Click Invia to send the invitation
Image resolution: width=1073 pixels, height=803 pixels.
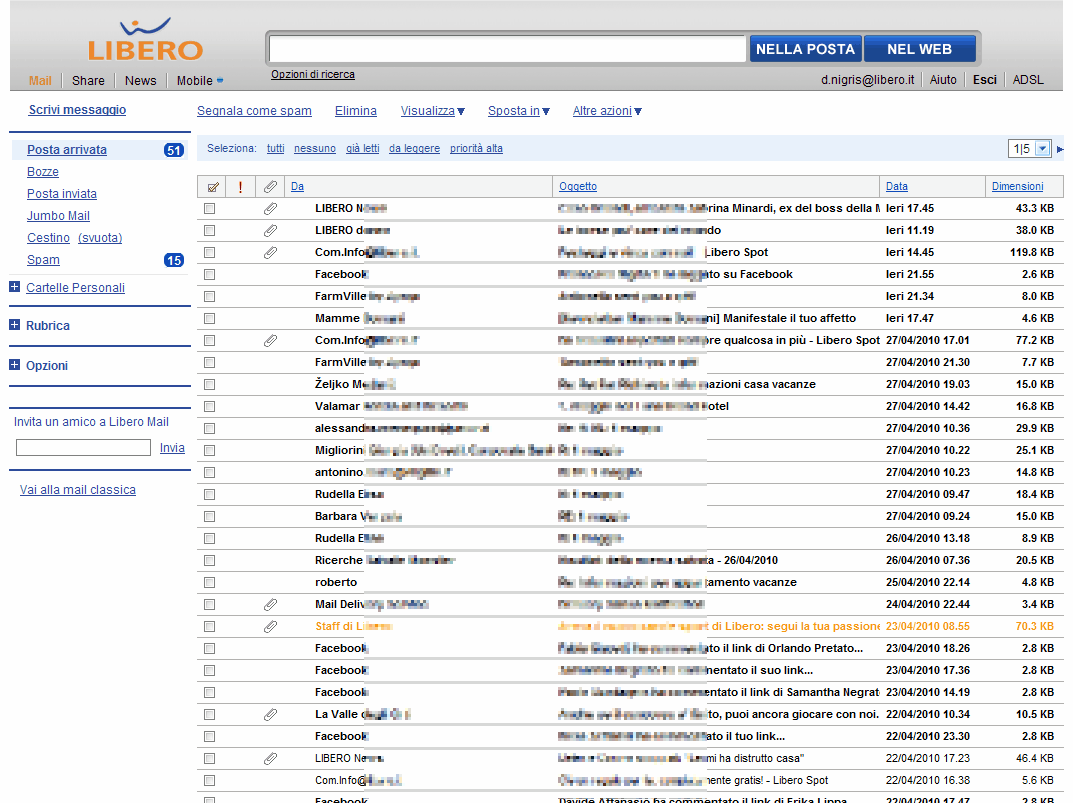172,448
